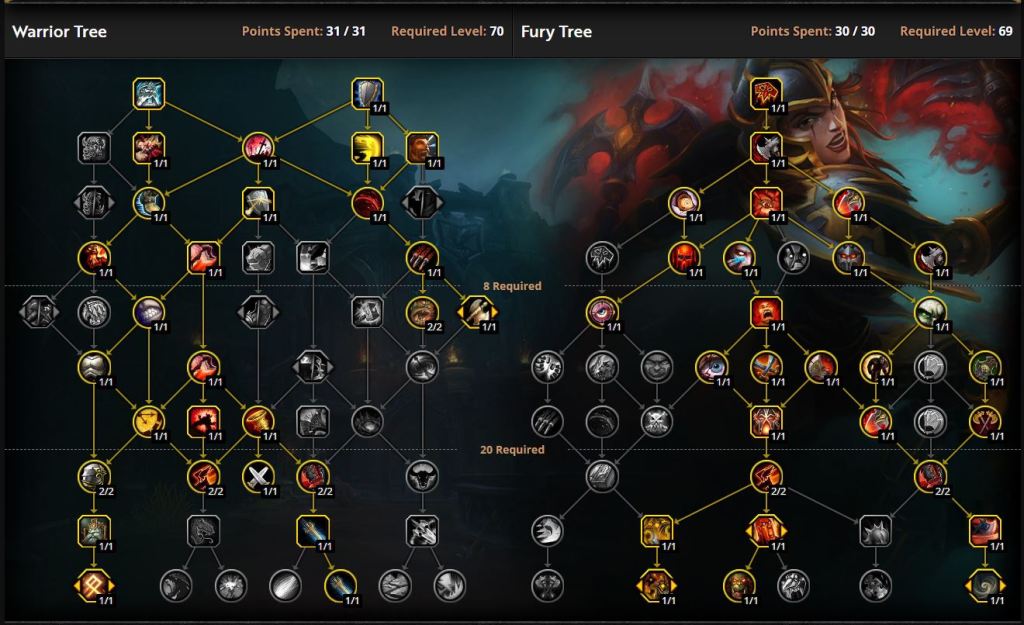Select the two-handed axe talent below Fury's first node
This screenshot has width=1024, height=625.
pos(766,148)
